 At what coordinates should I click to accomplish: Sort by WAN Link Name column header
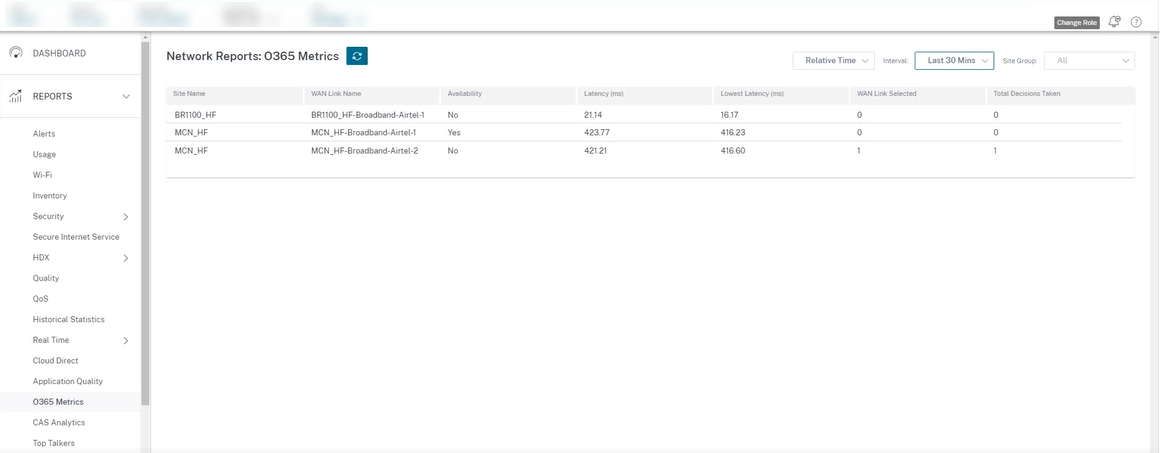[336, 94]
